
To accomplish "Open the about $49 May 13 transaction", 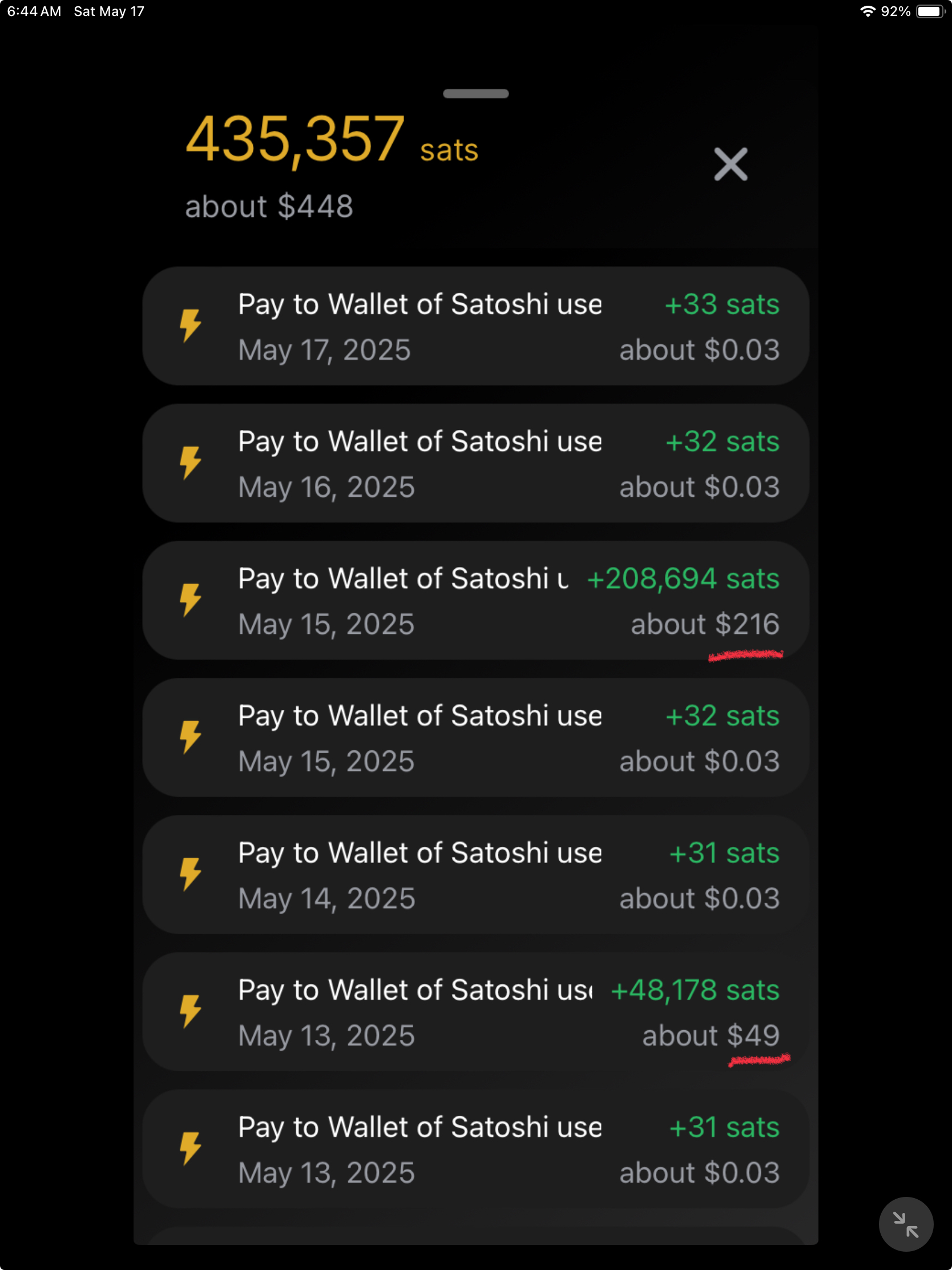I will 475,1012.
